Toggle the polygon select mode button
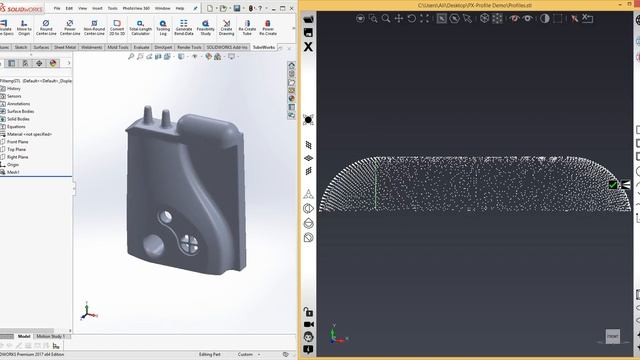Screen dimensions: 640x360 click(x=454, y=18)
